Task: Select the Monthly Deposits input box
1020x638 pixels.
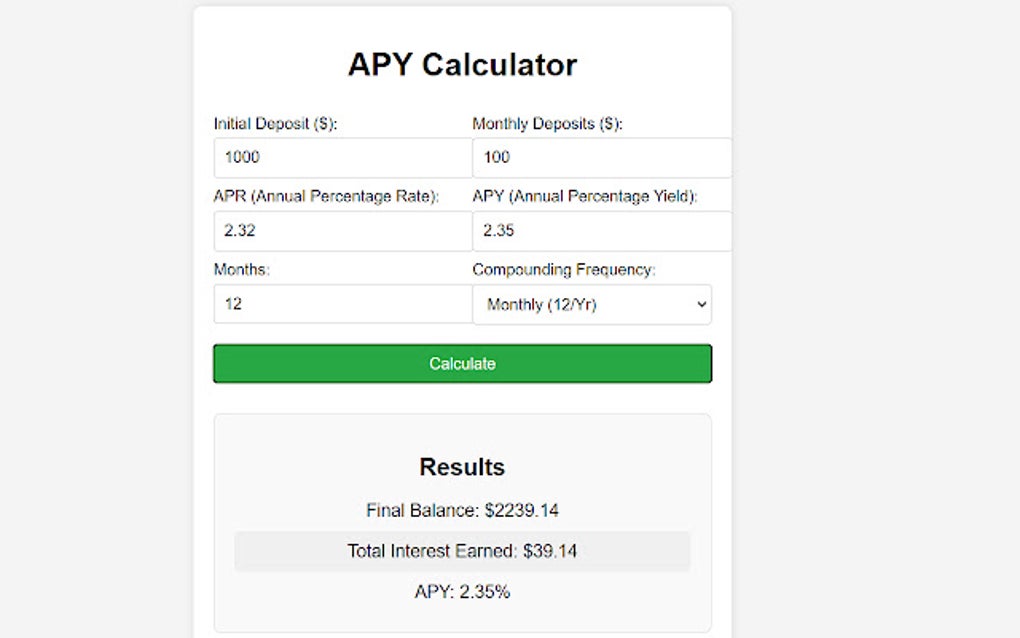Action: pos(601,157)
